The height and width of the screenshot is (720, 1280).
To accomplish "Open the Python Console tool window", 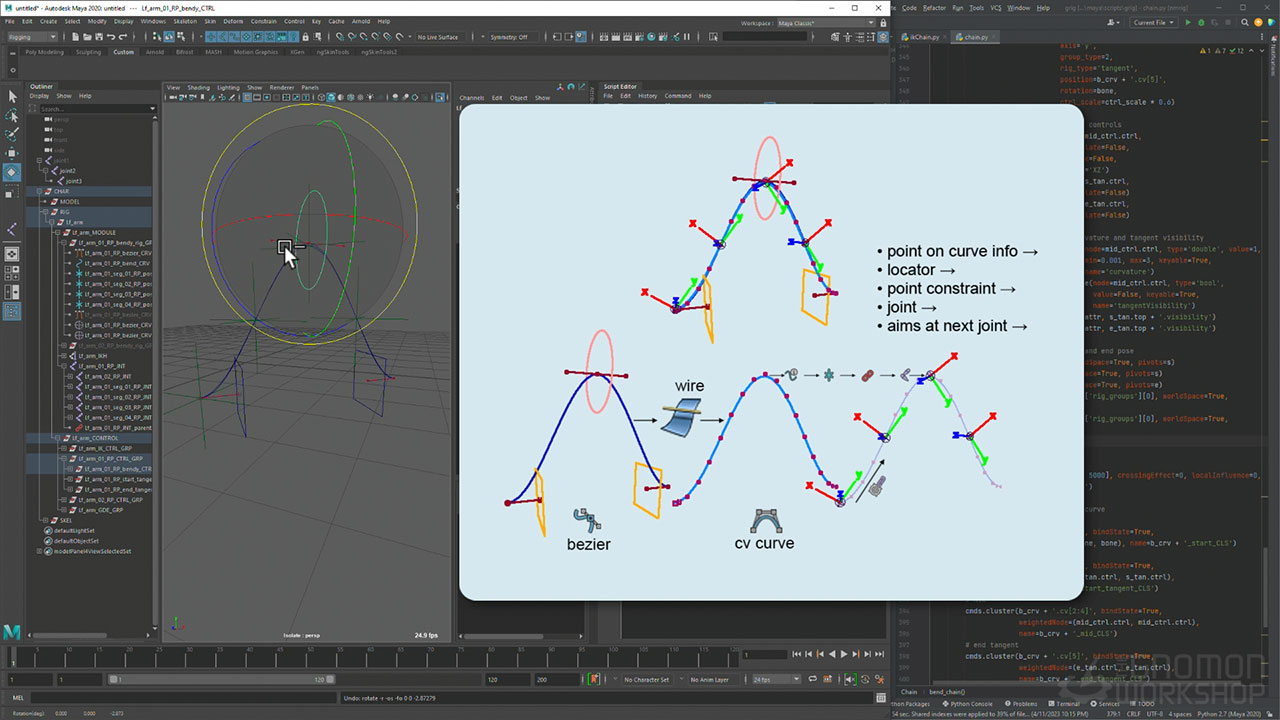I will 968,704.
